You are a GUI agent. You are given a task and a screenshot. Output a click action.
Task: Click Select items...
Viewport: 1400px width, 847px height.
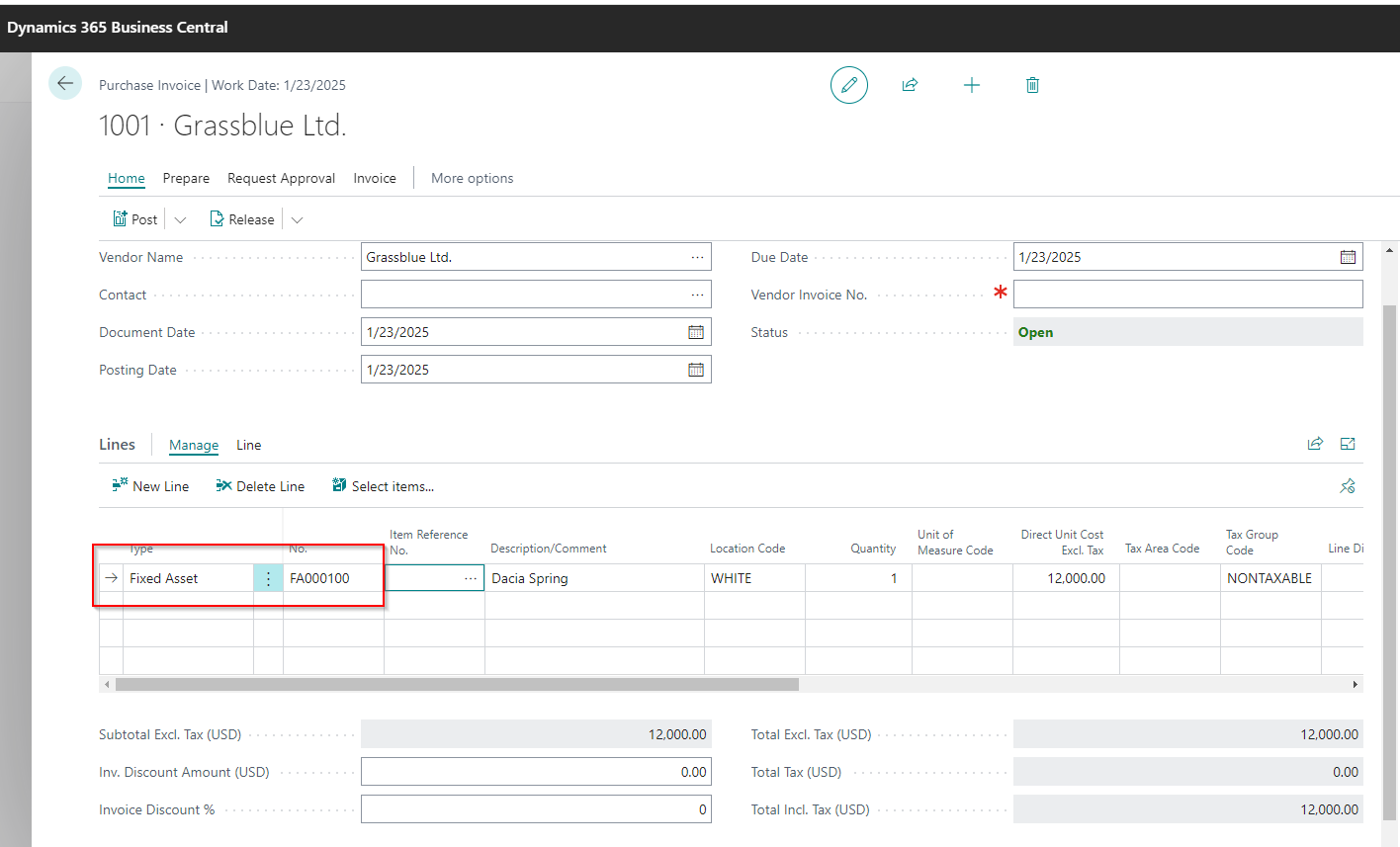(383, 486)
